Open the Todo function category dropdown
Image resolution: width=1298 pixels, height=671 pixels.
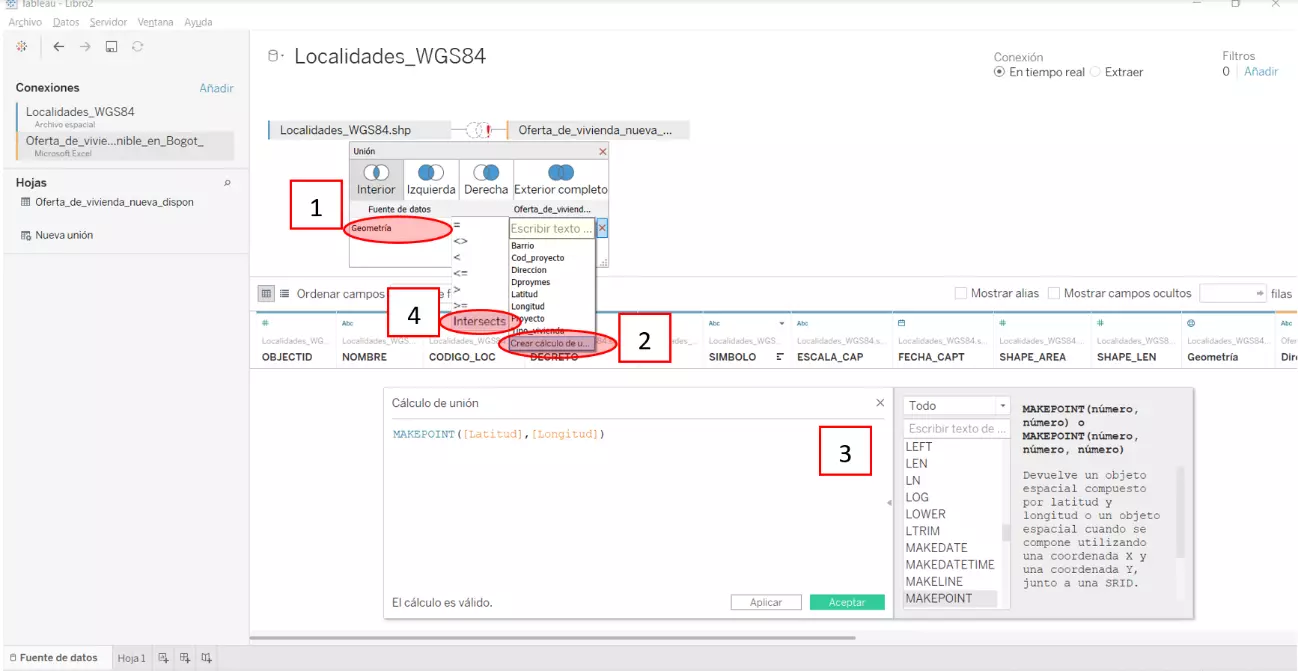957,406
